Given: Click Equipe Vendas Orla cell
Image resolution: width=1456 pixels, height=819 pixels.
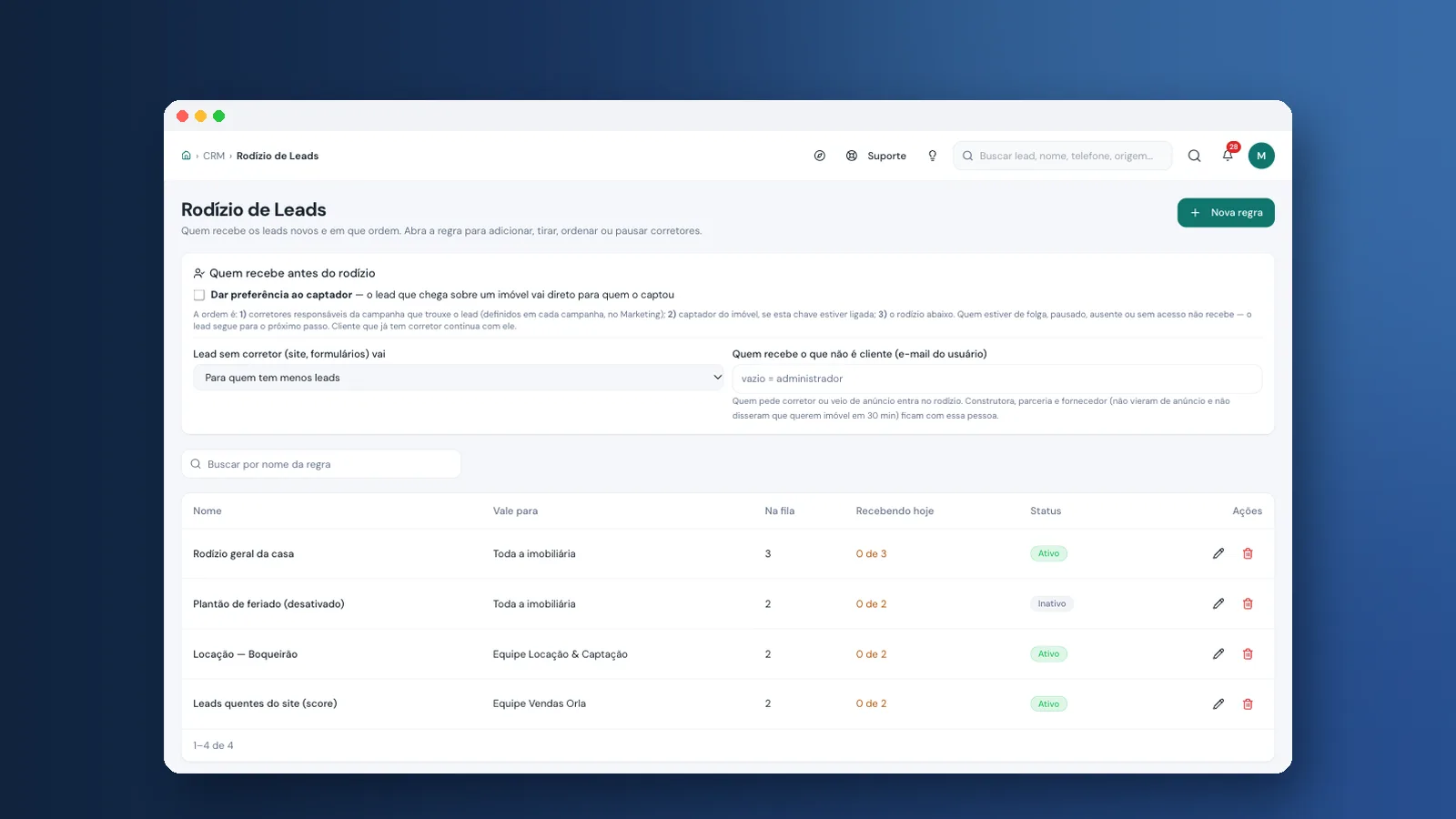Looking at the screenshot, I should (540, 703).
